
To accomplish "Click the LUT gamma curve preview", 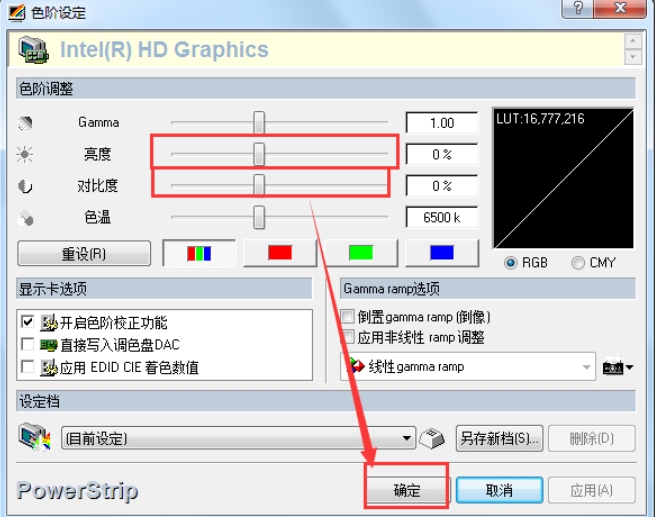I will [564, 178].
